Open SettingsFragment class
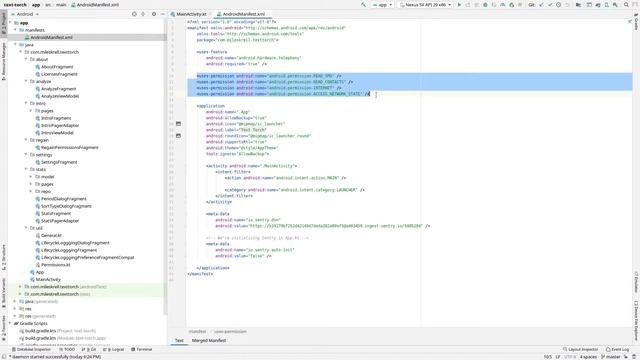640x360 pixels. click(59, 162)
